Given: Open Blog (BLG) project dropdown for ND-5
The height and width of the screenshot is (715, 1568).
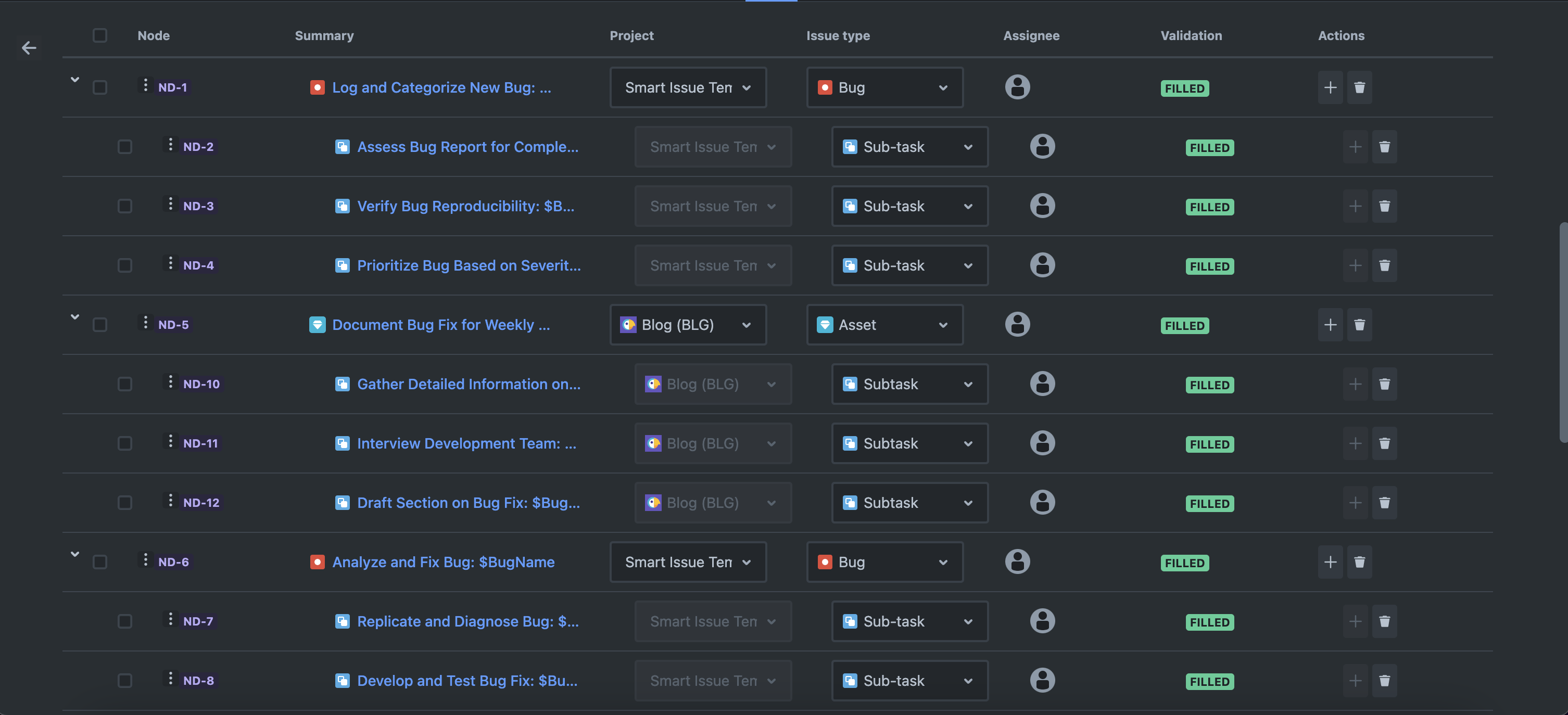Looking at the screenshot, I should (x=688, y=325).
